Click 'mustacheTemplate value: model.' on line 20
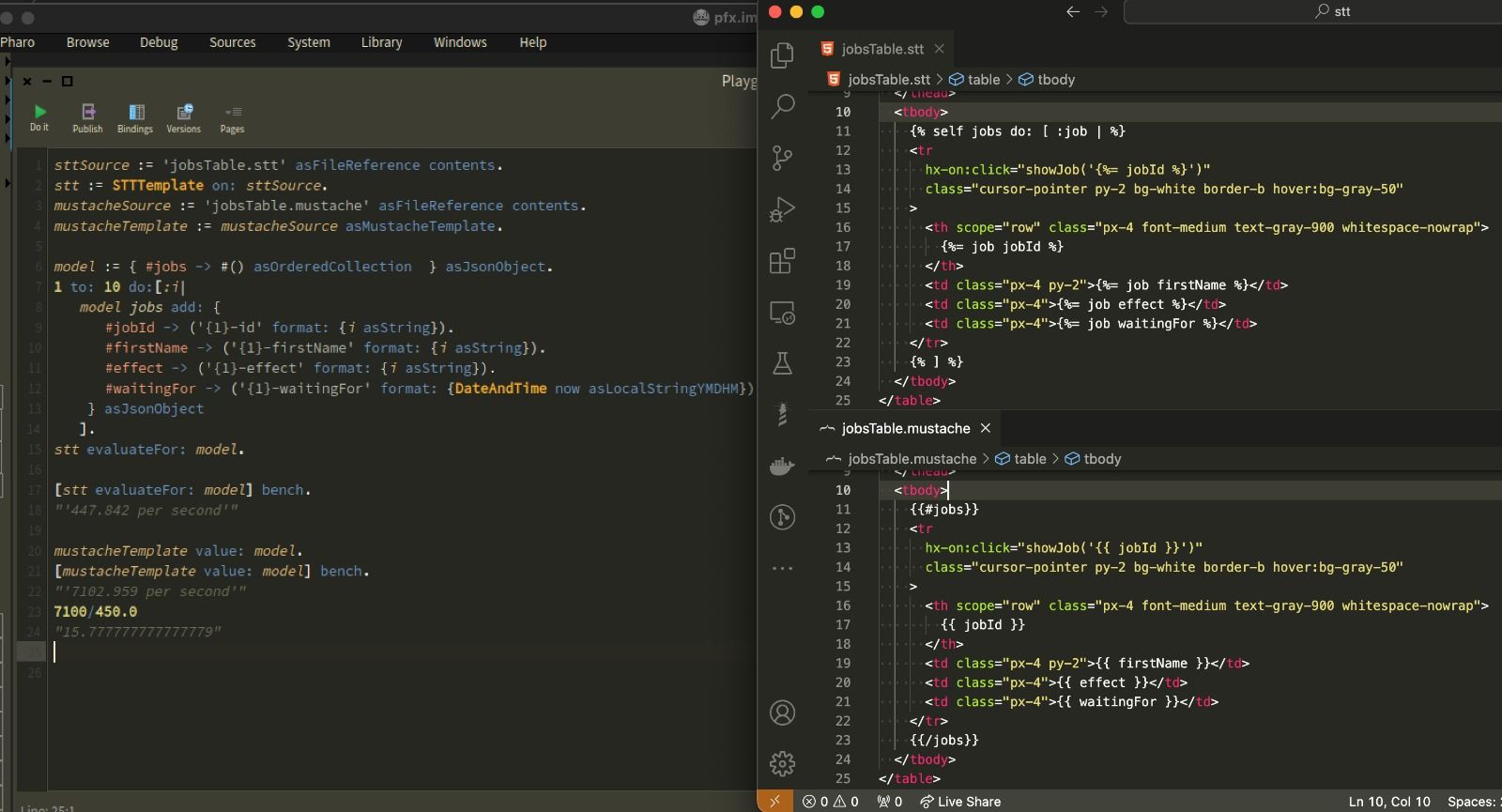Image resolution: width=1502 pixels, height=812 pixels. (178, 551)
